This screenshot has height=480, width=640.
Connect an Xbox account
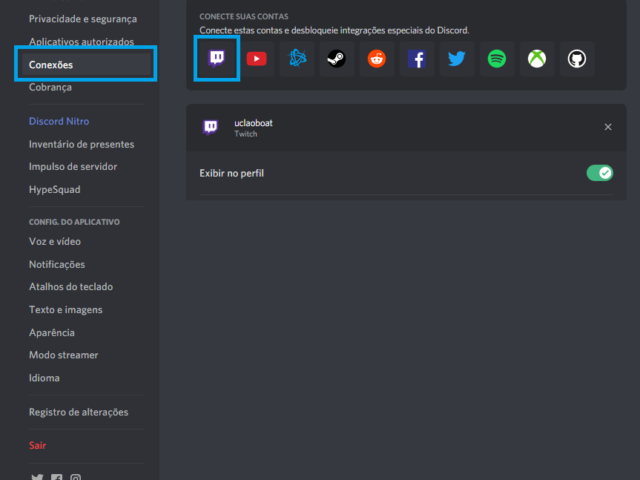[x=537, y=58]
